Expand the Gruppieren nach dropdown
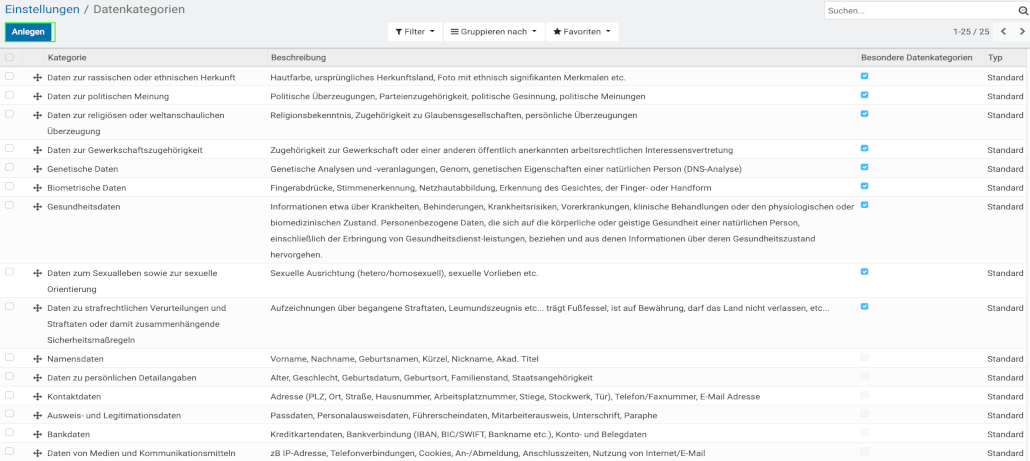The image size is (1030, 461). (x=493, y=32)
